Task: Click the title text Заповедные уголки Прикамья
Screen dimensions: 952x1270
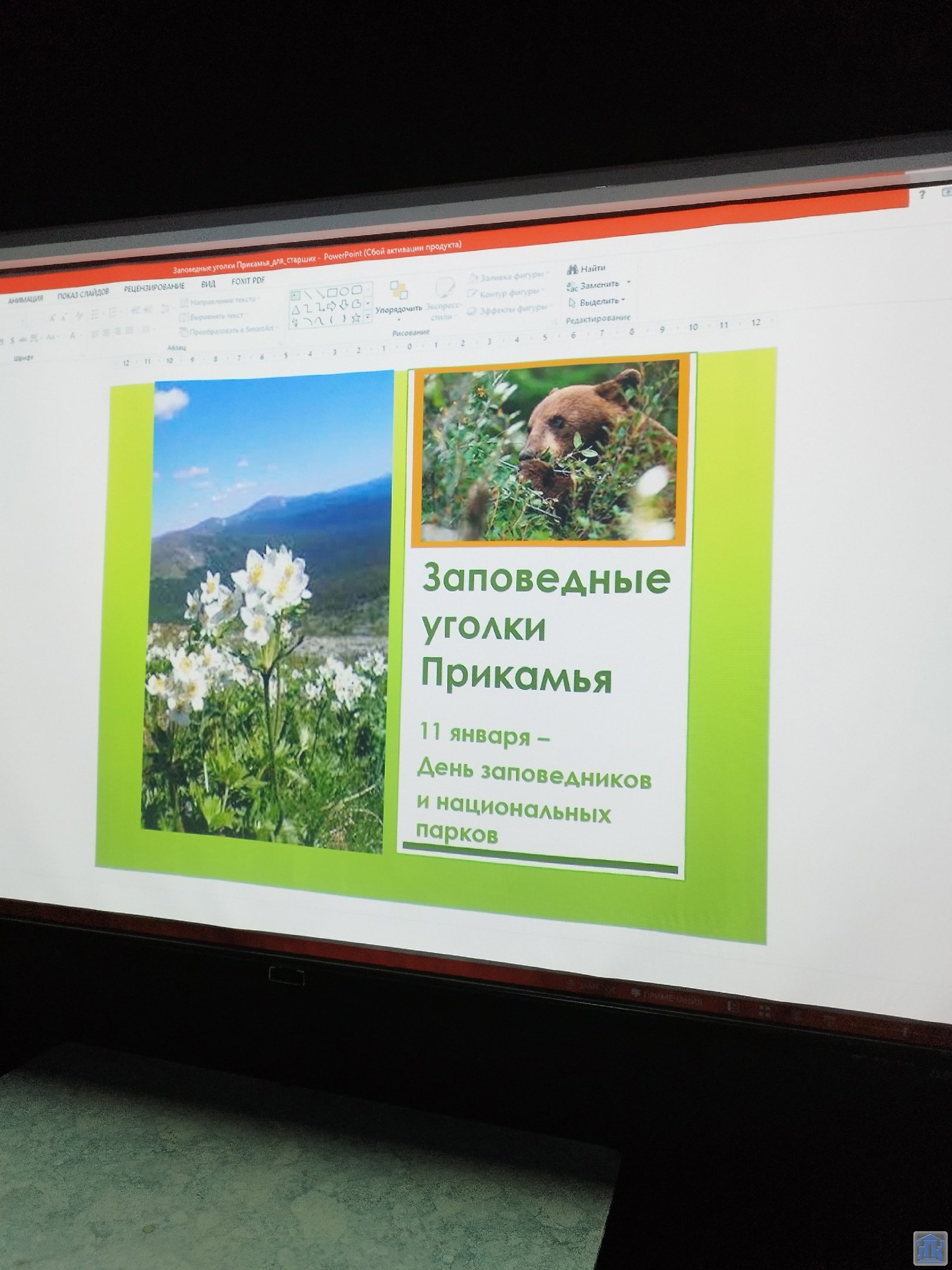Action: tap(544, 627)
